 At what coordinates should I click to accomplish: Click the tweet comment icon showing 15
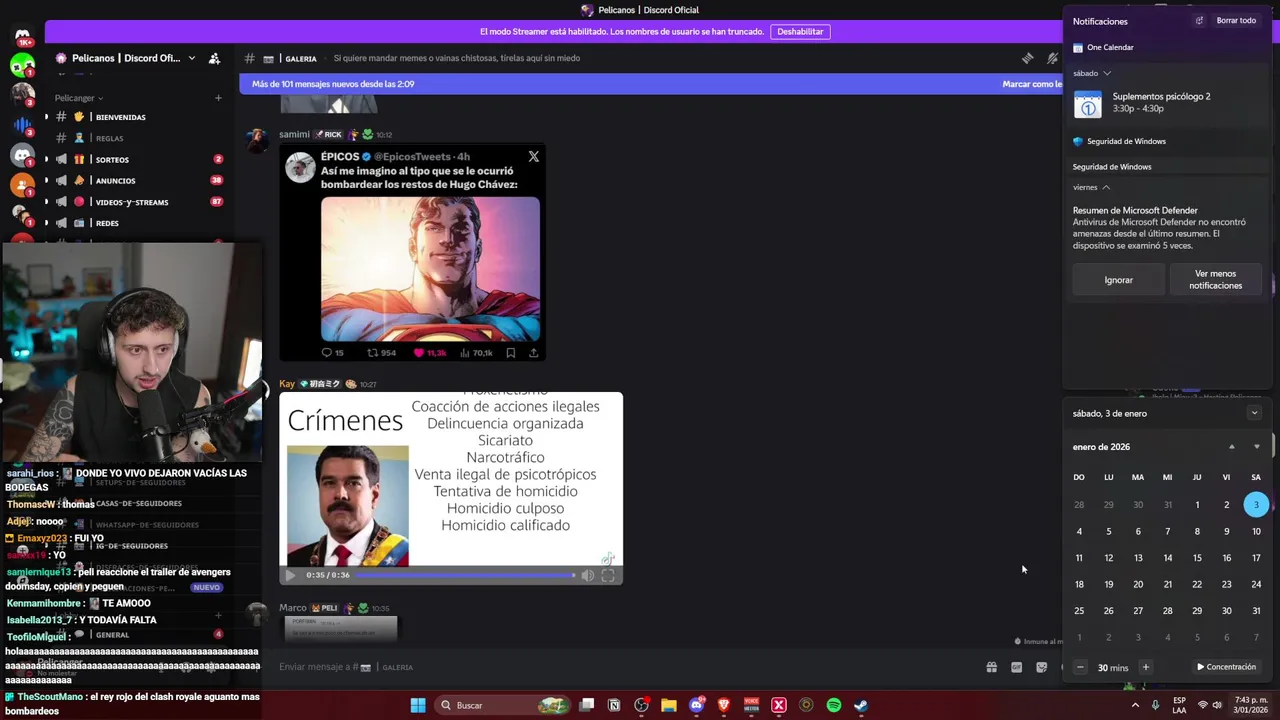pyautogui.click(x=326, y=352)
